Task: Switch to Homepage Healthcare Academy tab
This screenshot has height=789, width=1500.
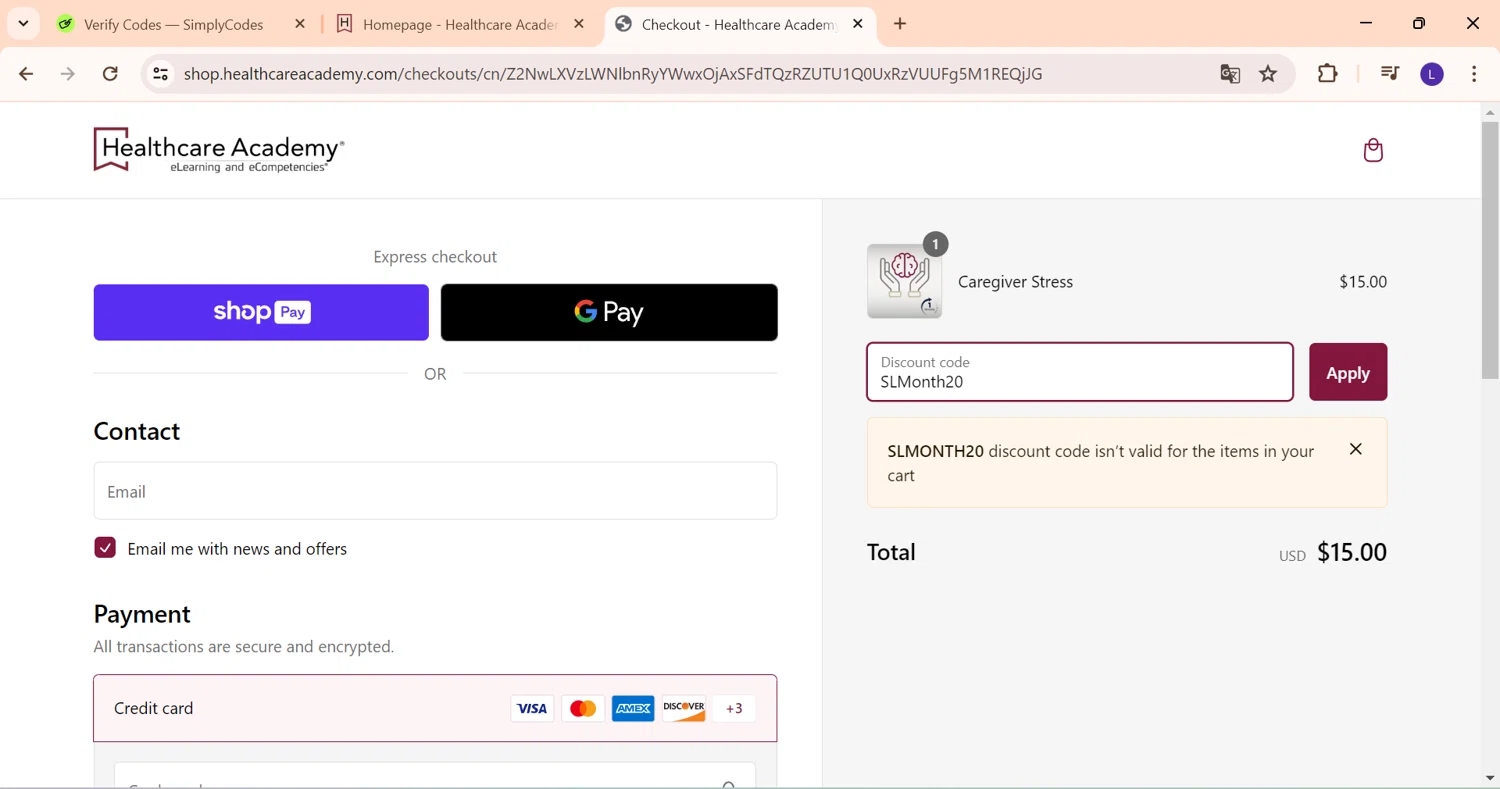Action: click(460, 24)
